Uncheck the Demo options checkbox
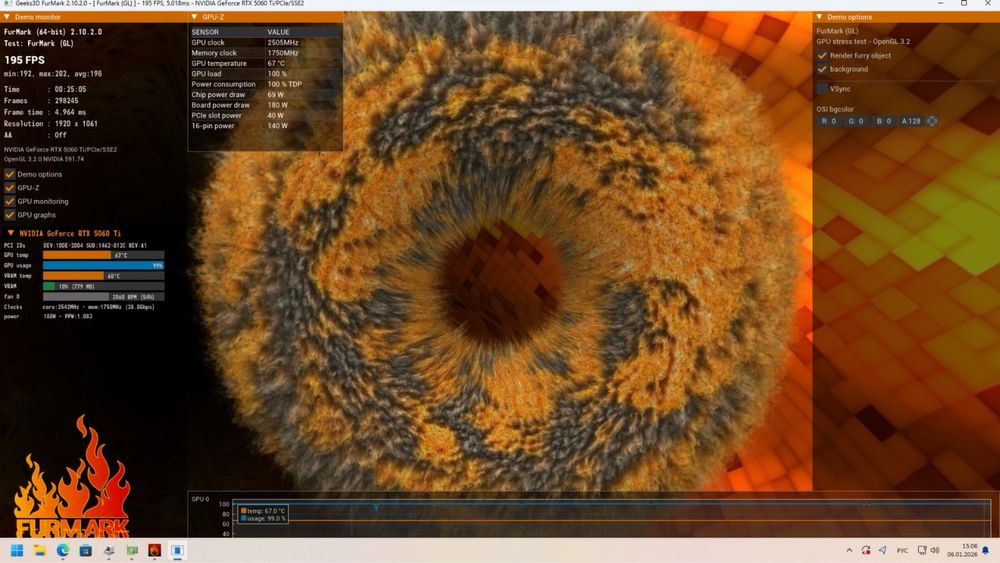The image size is (1000, 563). 10,174
